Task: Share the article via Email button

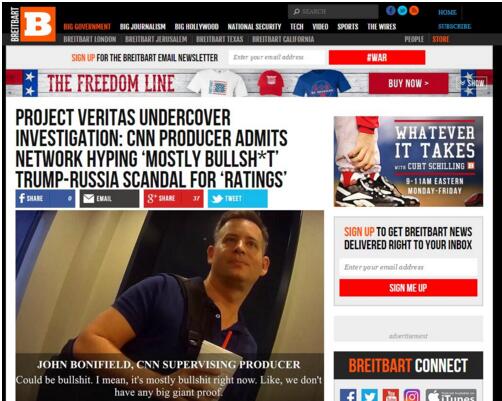Action: pyautogui.click(x=109, y=199)
